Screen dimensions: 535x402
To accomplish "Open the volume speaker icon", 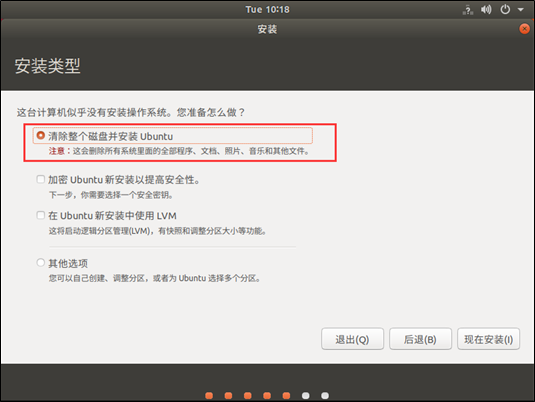I will click(486, 10).
